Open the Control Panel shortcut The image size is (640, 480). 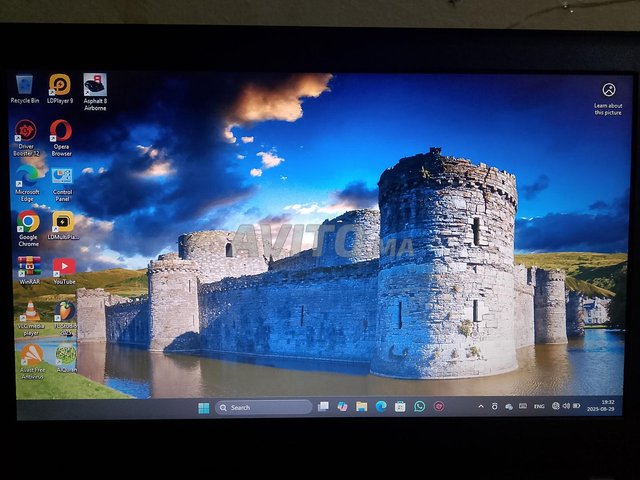click(x=62, y=177)
